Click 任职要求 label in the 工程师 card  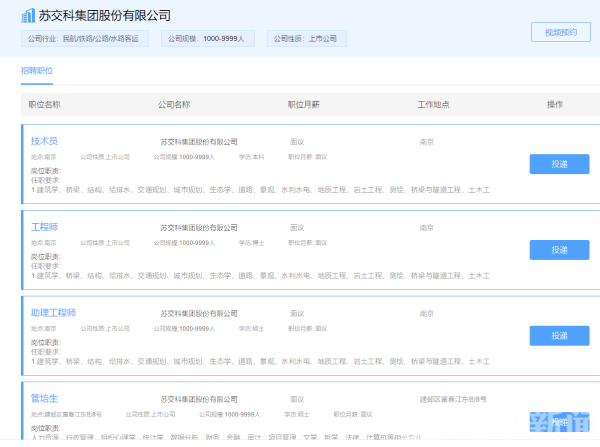[46, 266]
